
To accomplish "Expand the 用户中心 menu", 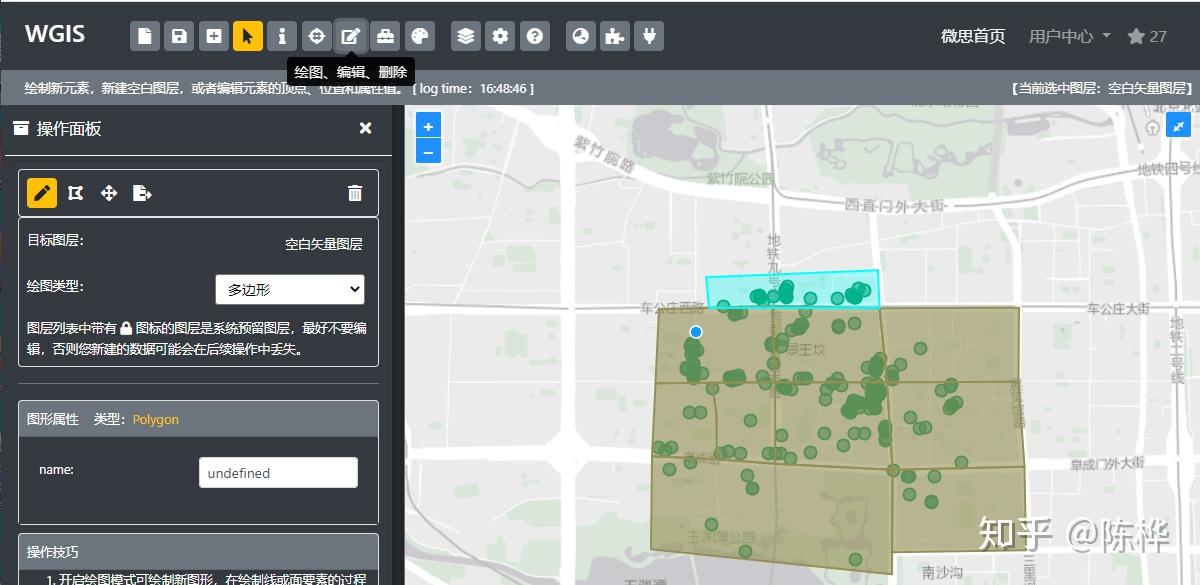I will pos(1069,36).
